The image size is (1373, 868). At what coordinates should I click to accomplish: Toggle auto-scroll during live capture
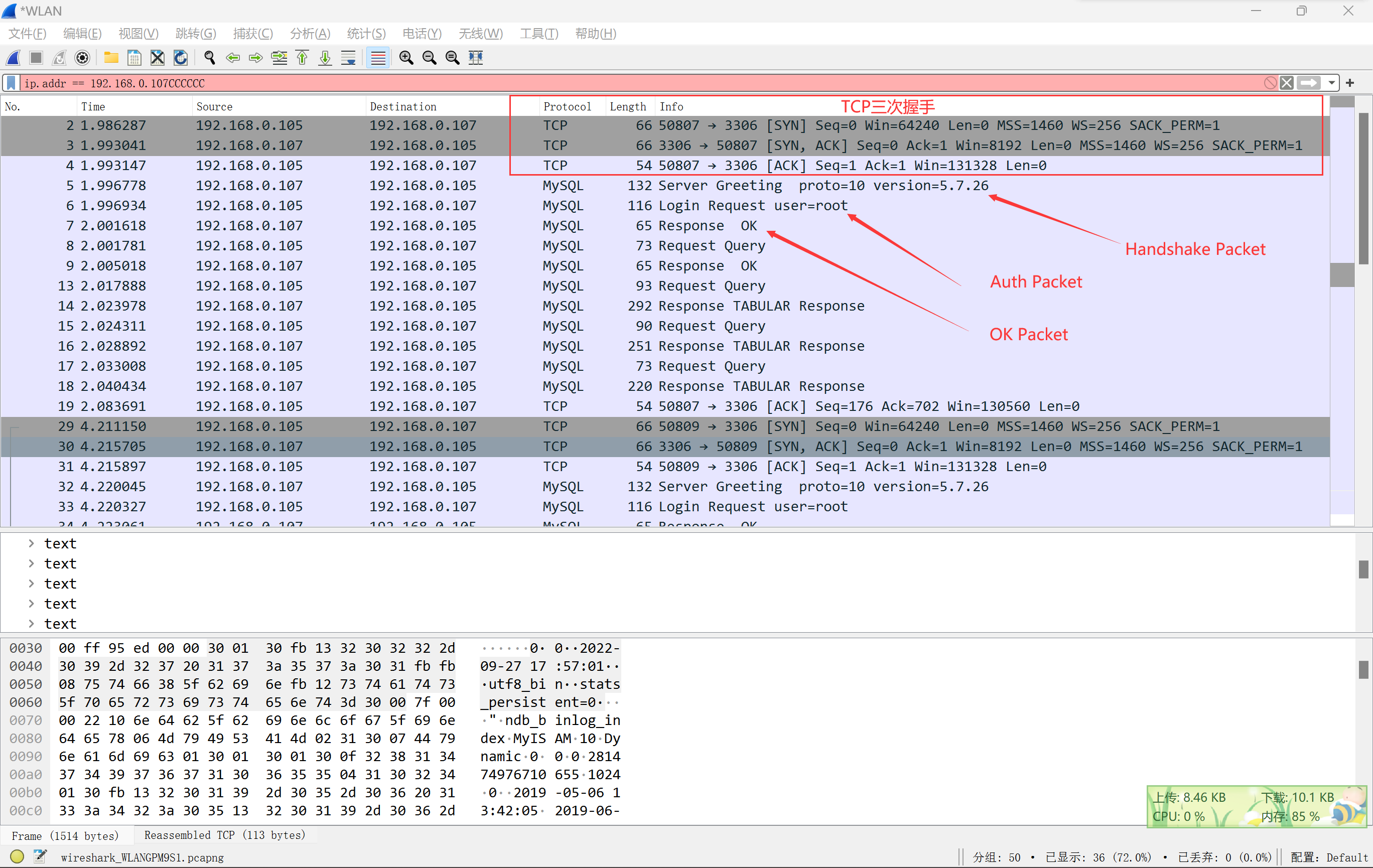[x=348, y=58]
